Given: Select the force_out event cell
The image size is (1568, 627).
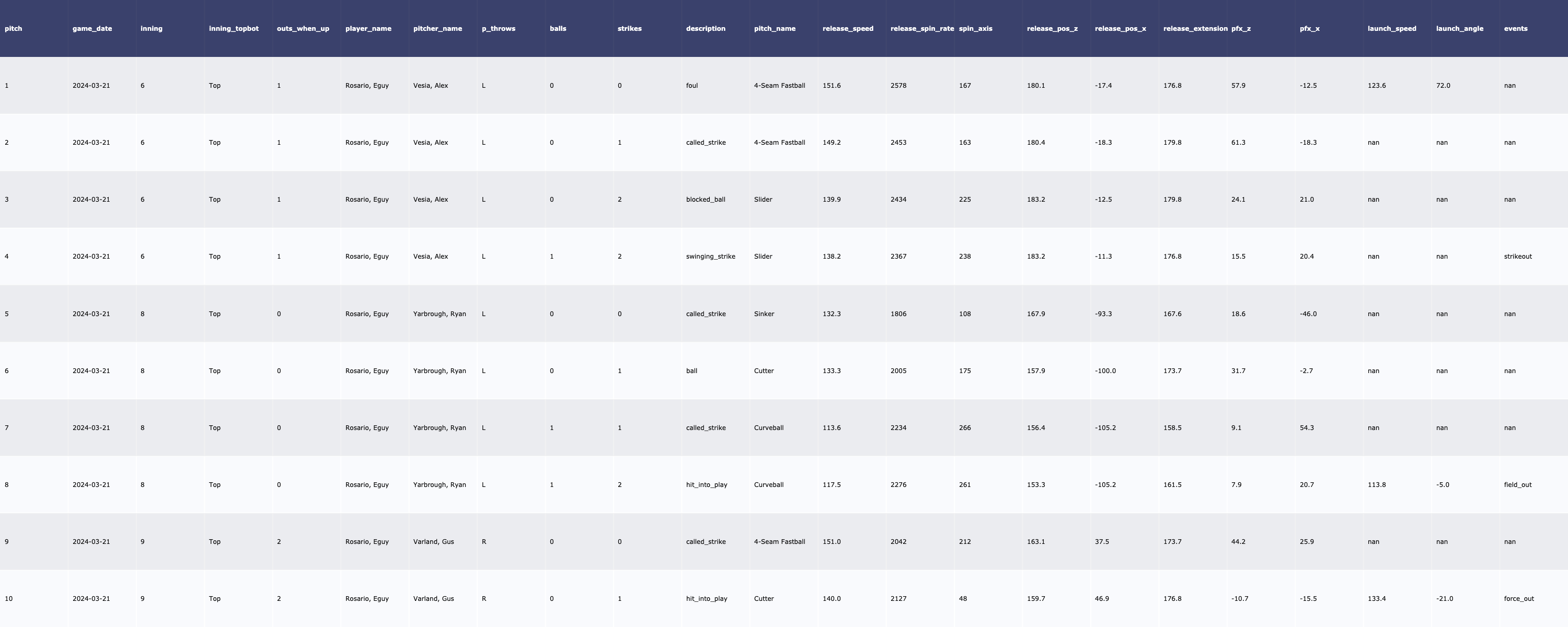Looking at the screenshot, I should [x=1518, y=598].
